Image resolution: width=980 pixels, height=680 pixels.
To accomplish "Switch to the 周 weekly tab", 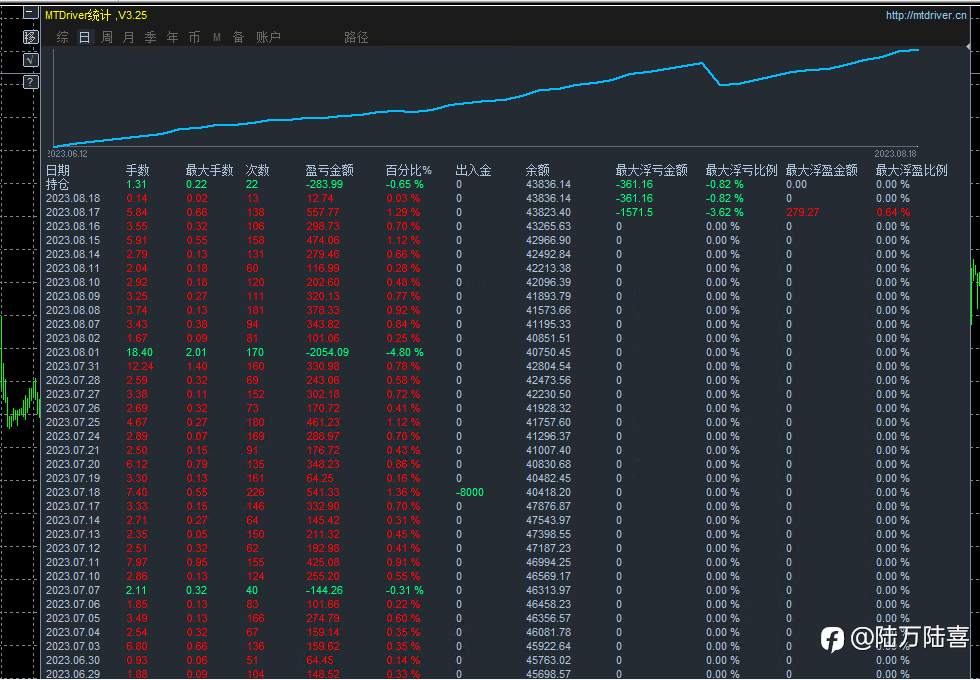I will pyautogui.click(x=107, y=38).
